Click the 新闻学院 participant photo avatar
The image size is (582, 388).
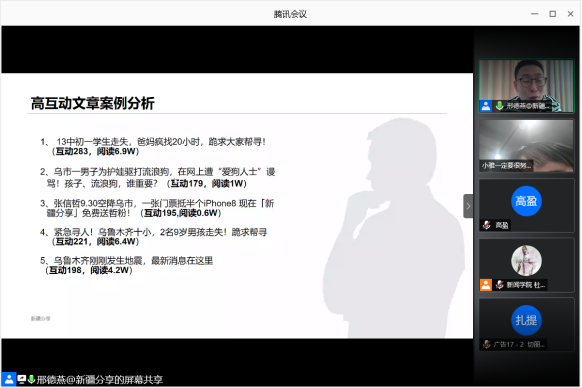(x=526, y=261)
